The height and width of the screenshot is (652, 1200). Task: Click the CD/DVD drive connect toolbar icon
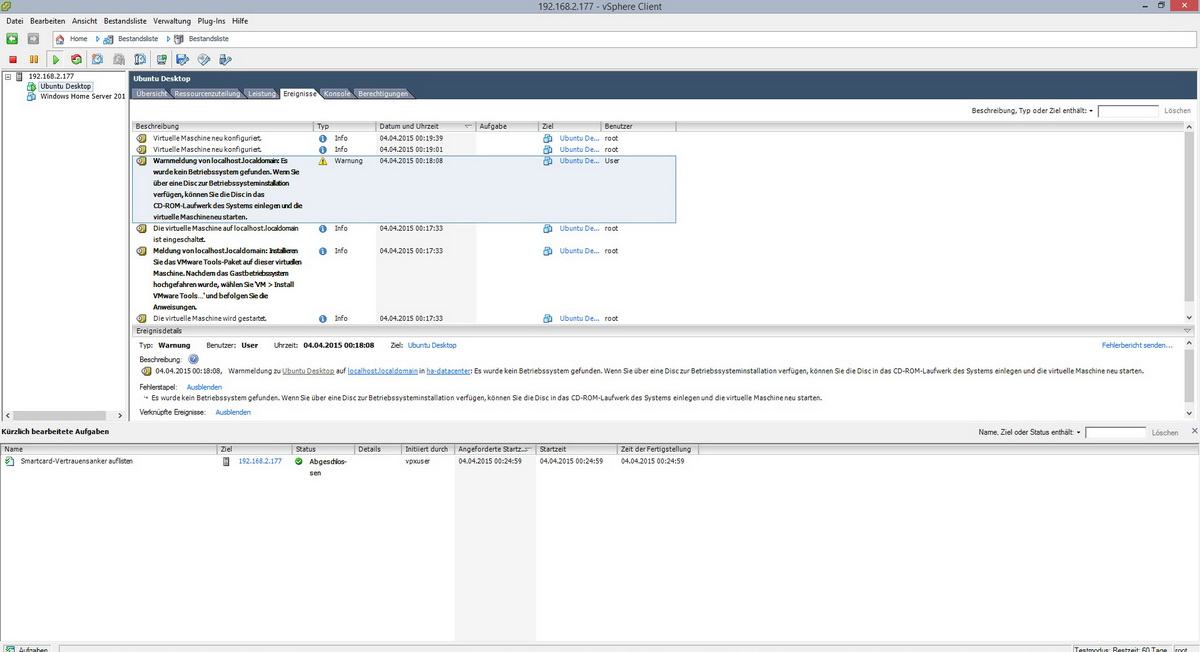tap(204, 59)
